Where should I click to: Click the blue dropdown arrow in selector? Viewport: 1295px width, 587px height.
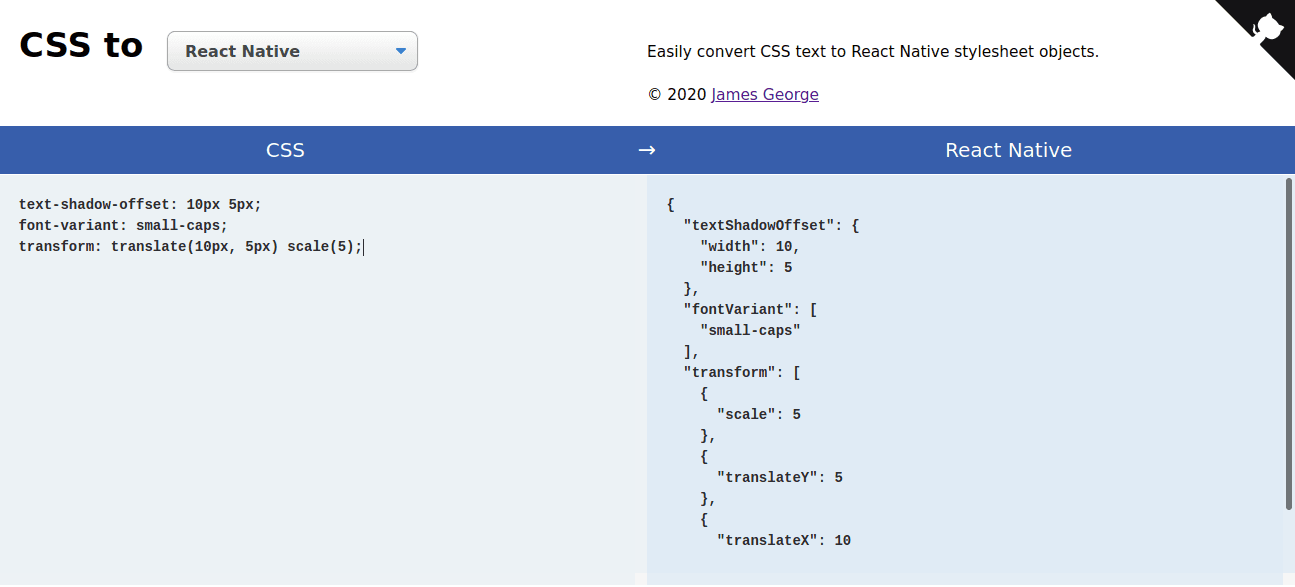coord(401,51)
